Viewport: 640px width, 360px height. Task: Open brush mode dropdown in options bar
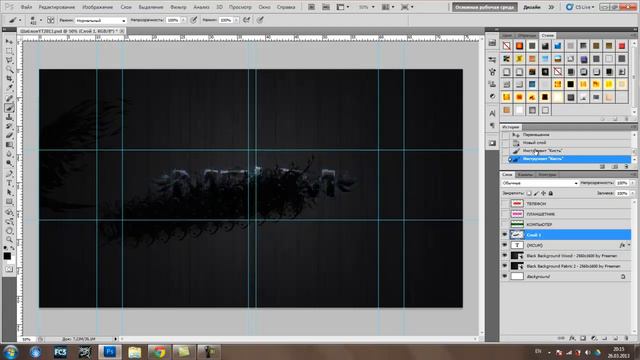click(x=100, y=20)
